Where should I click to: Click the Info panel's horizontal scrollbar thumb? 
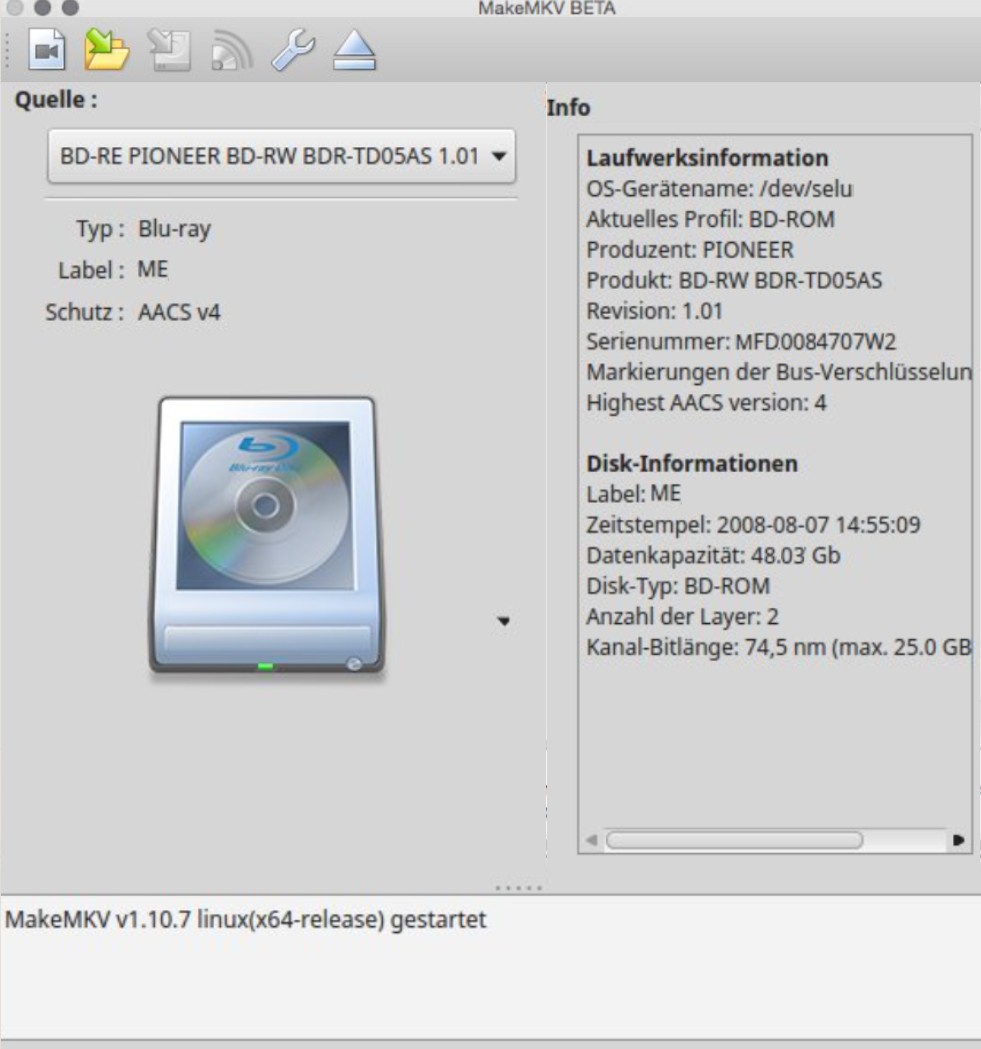tap(734, 840)
